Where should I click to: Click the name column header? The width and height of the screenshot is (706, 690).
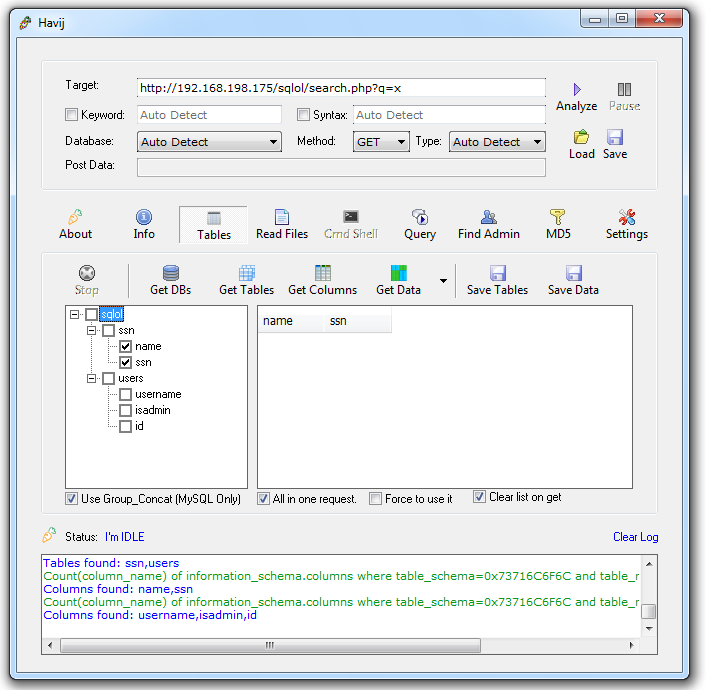coord(291,321)
